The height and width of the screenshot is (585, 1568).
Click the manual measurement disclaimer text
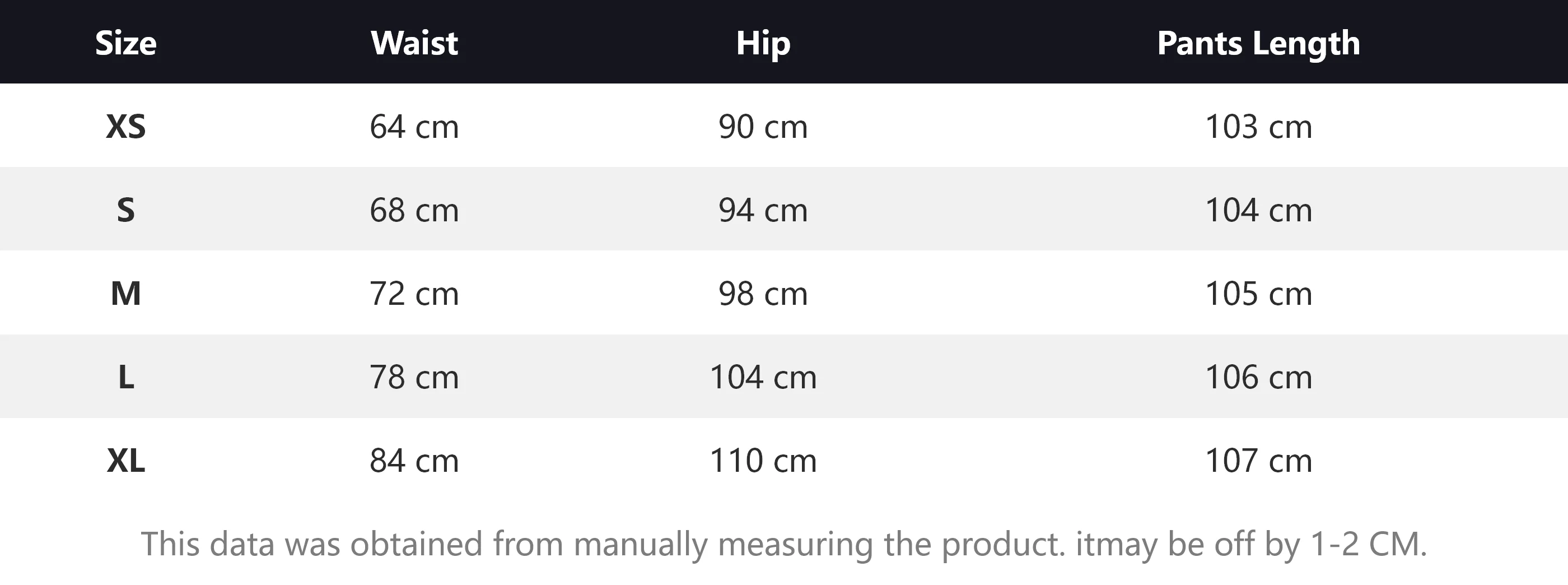click(784, 544)
